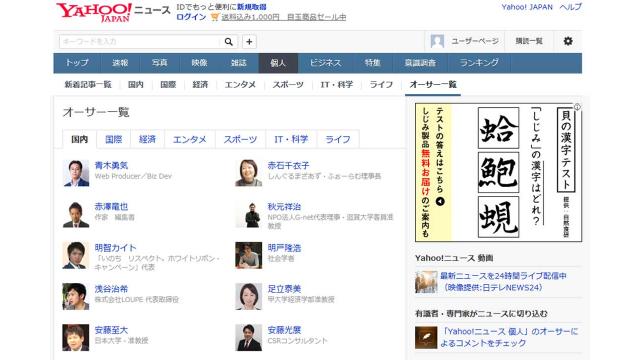
Task: Click the Yahoo! JAPAN logo
Action: pyautogui.click(x=94, y=12)
